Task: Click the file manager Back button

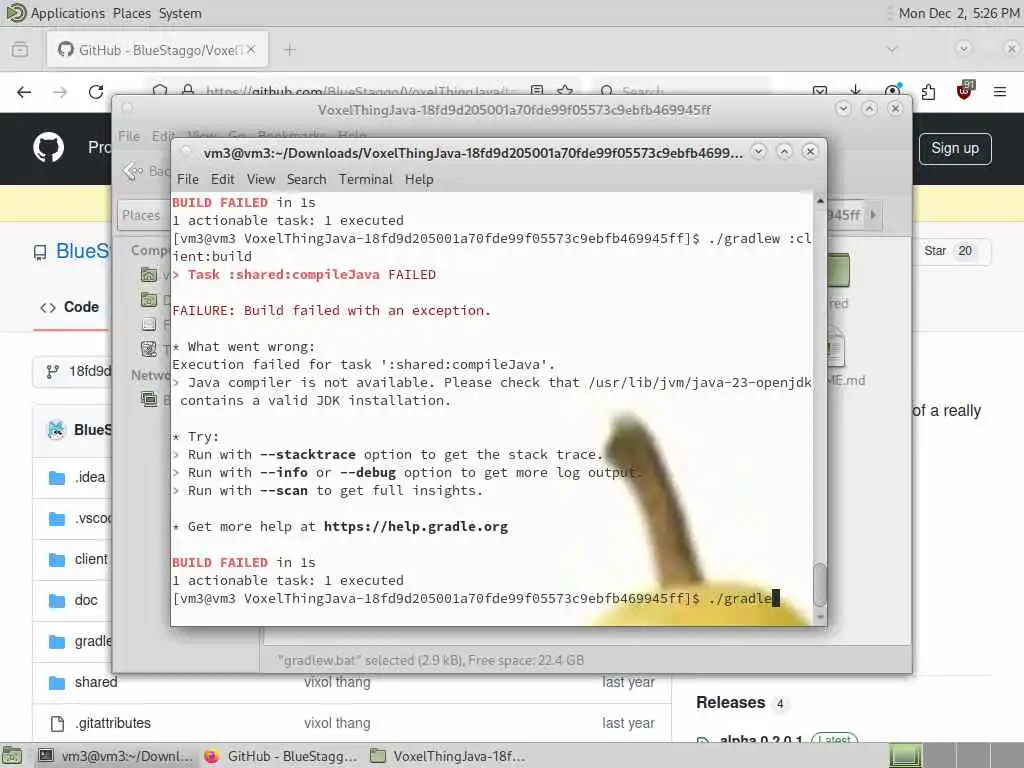Action: pos(145,172)
